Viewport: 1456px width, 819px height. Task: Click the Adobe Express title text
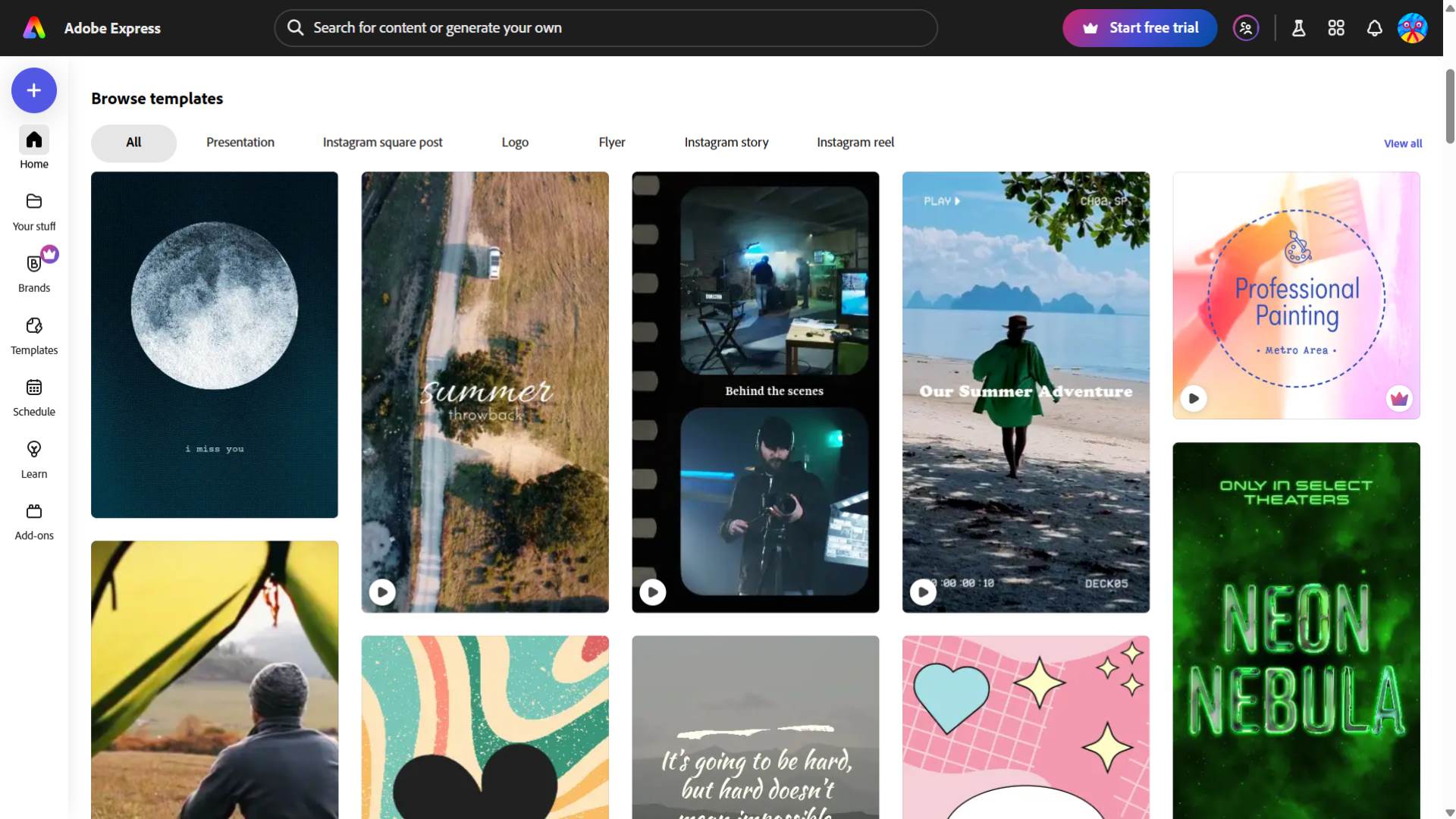[x=112, y=28]
